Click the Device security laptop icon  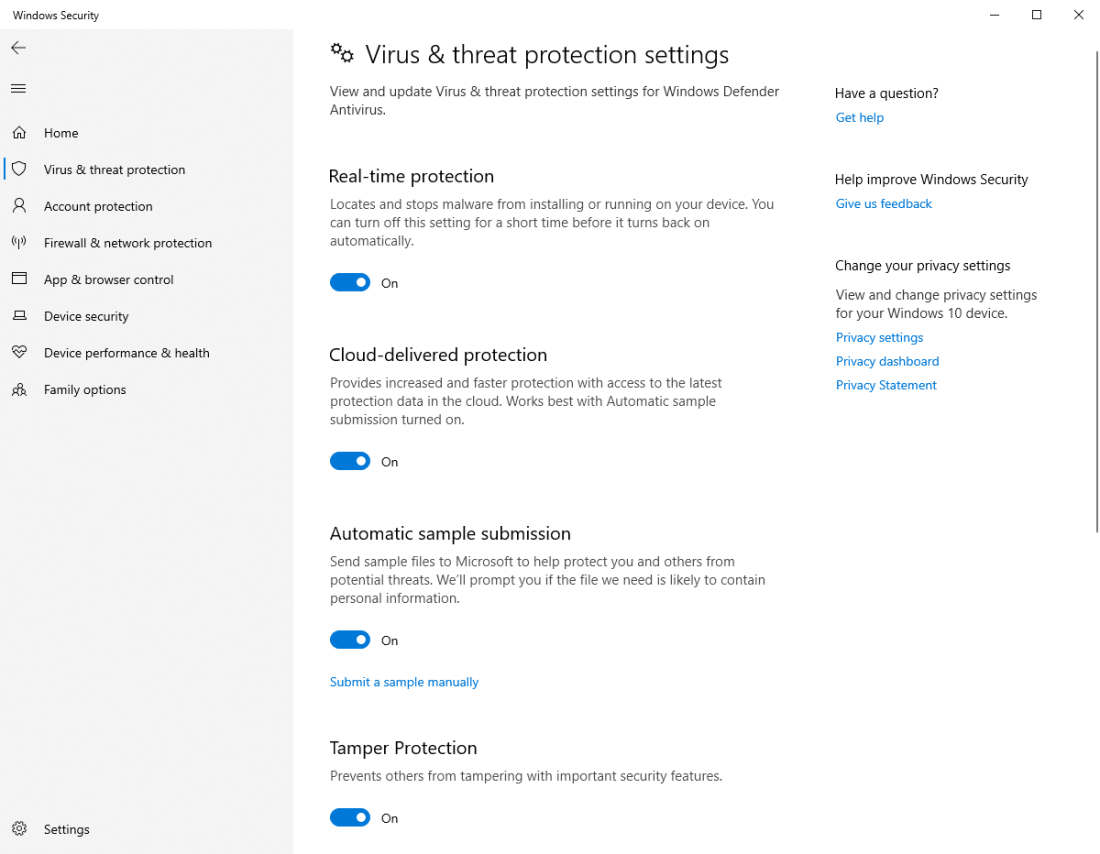click(x=19, y=316)
